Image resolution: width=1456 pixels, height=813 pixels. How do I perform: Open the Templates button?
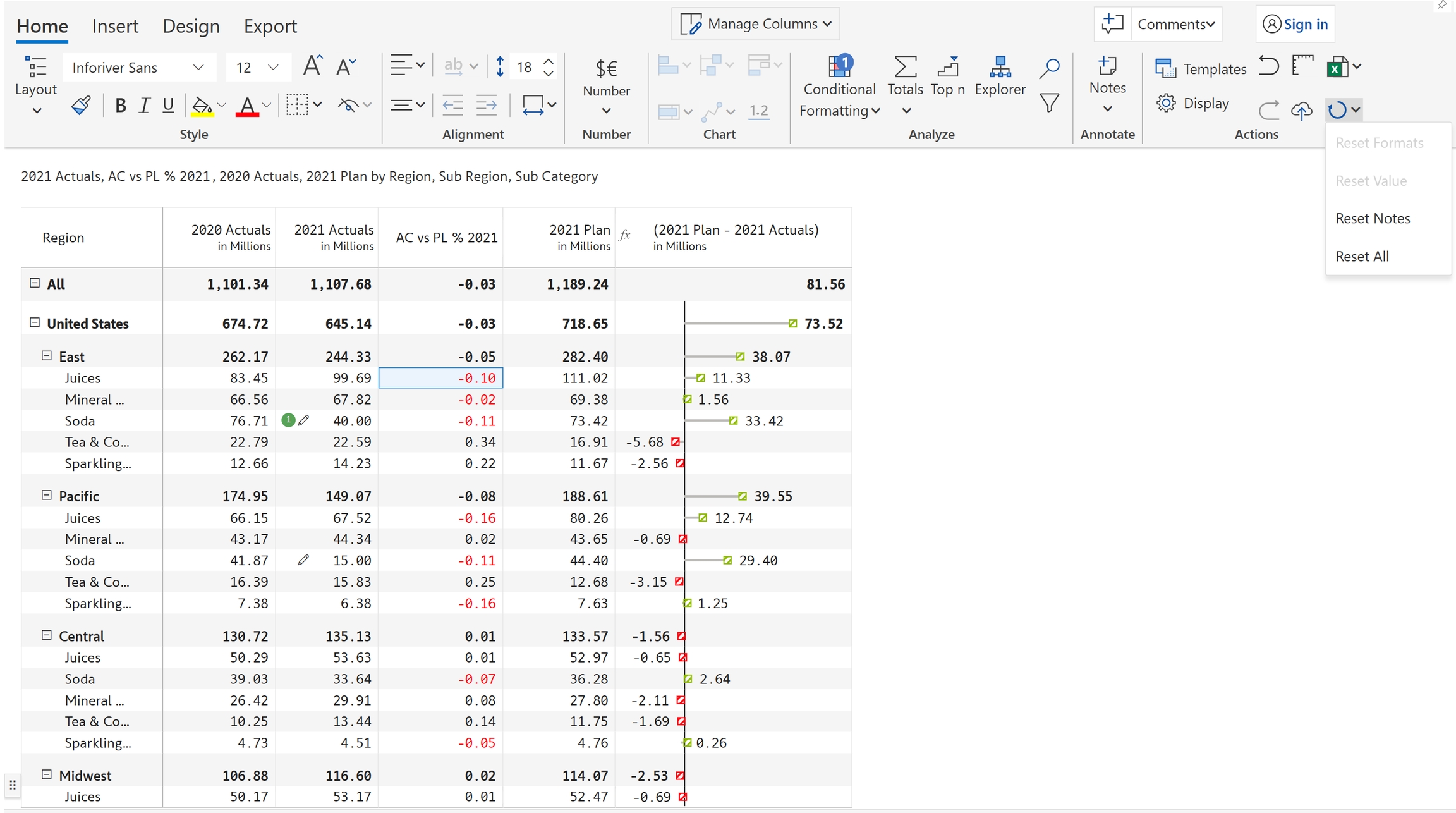point(1200,68)
